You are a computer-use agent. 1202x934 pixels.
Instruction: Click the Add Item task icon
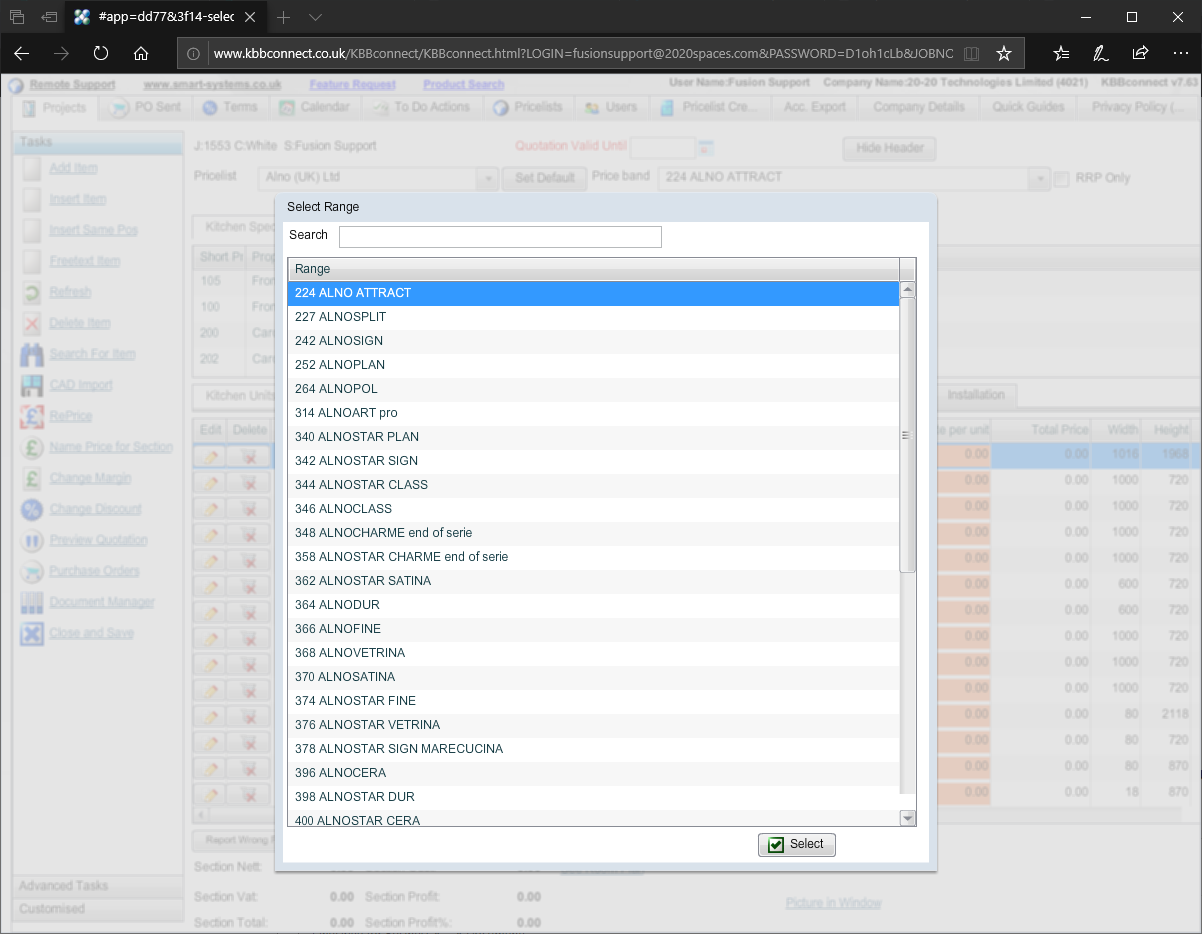[32, 169]
